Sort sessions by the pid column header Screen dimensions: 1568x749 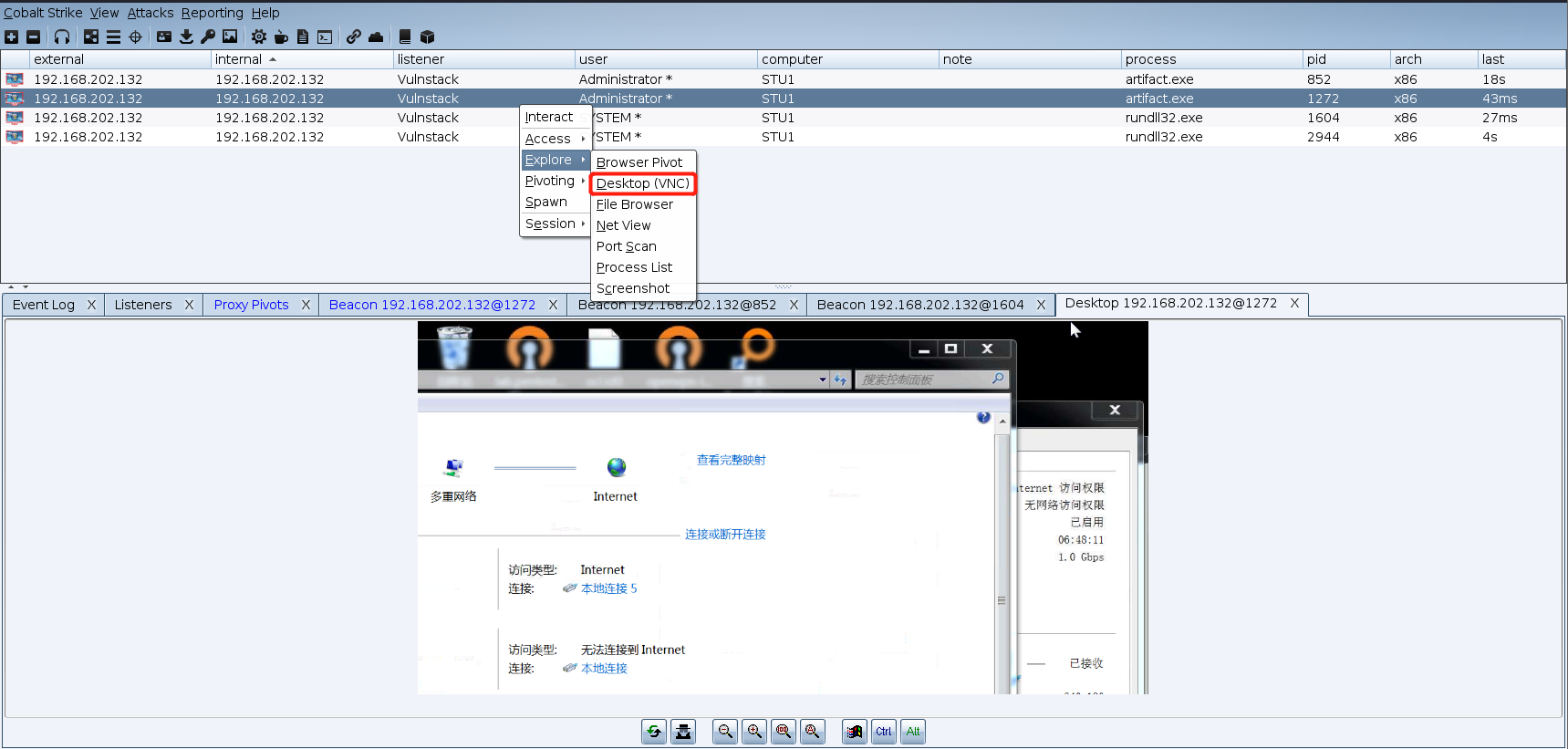point(1345,59)
